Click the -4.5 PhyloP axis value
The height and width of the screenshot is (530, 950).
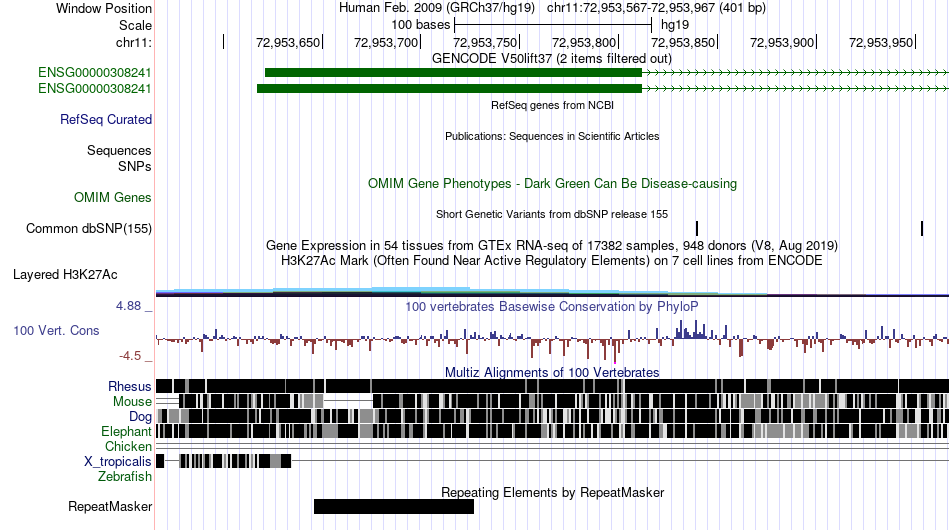[x=130, y=356]
